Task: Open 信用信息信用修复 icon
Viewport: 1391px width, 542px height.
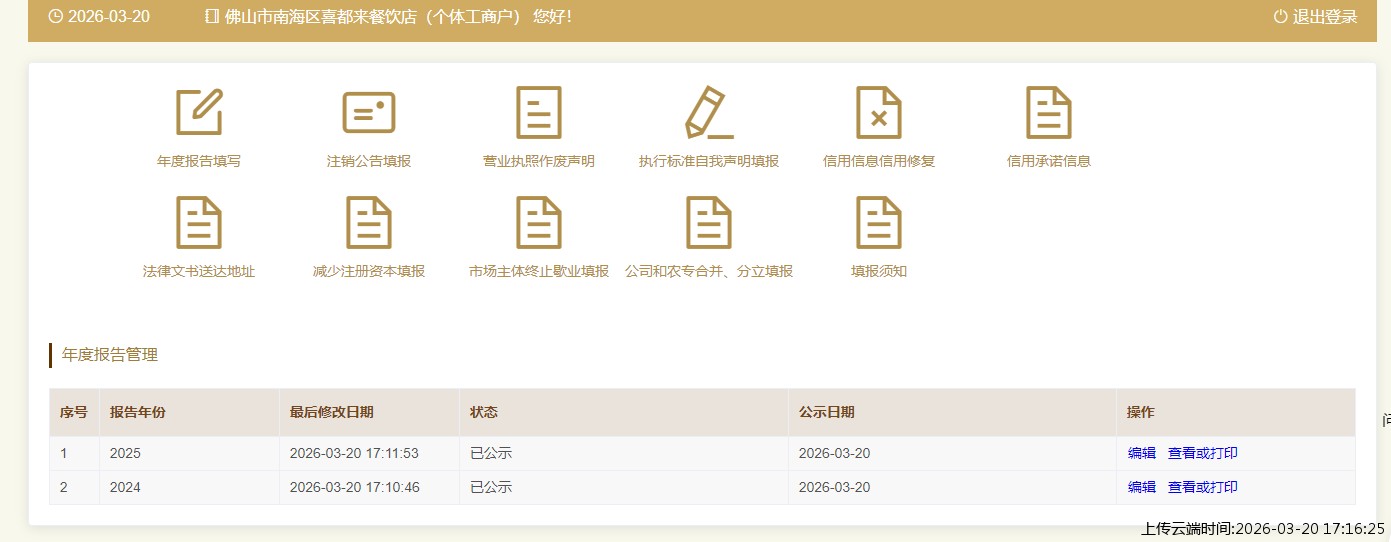Action: click(x=879, y=112)
